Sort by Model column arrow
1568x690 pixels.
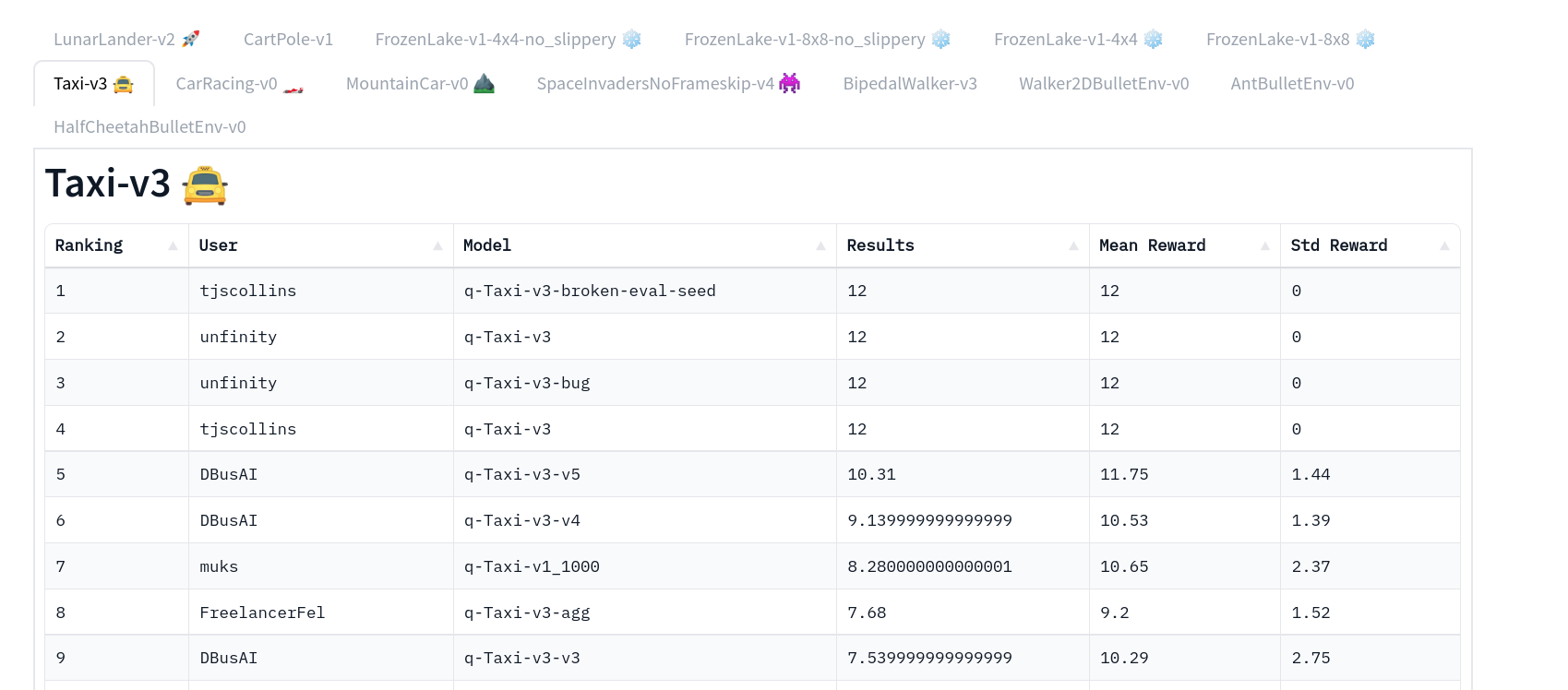pos(820,245)
